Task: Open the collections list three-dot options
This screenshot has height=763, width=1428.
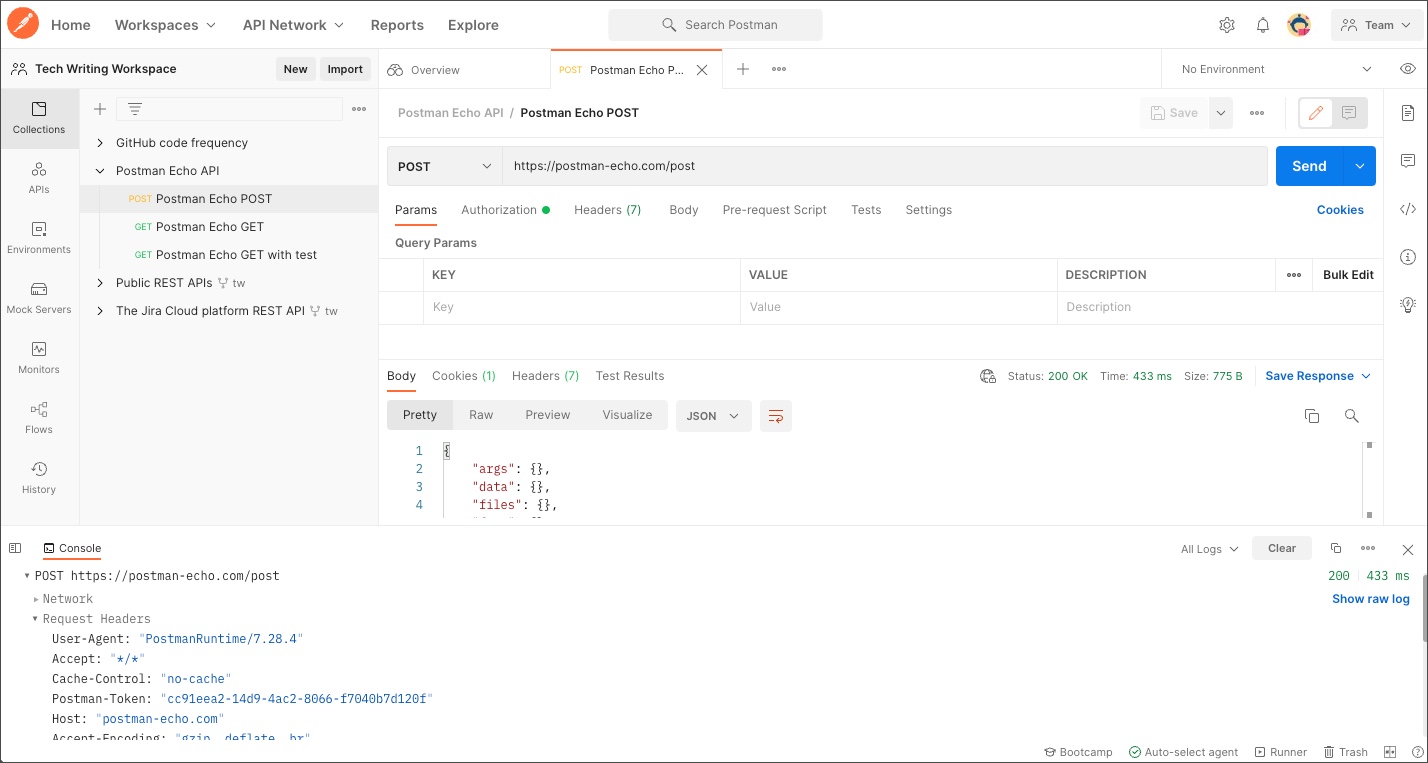Action: [x=359, y=109]
